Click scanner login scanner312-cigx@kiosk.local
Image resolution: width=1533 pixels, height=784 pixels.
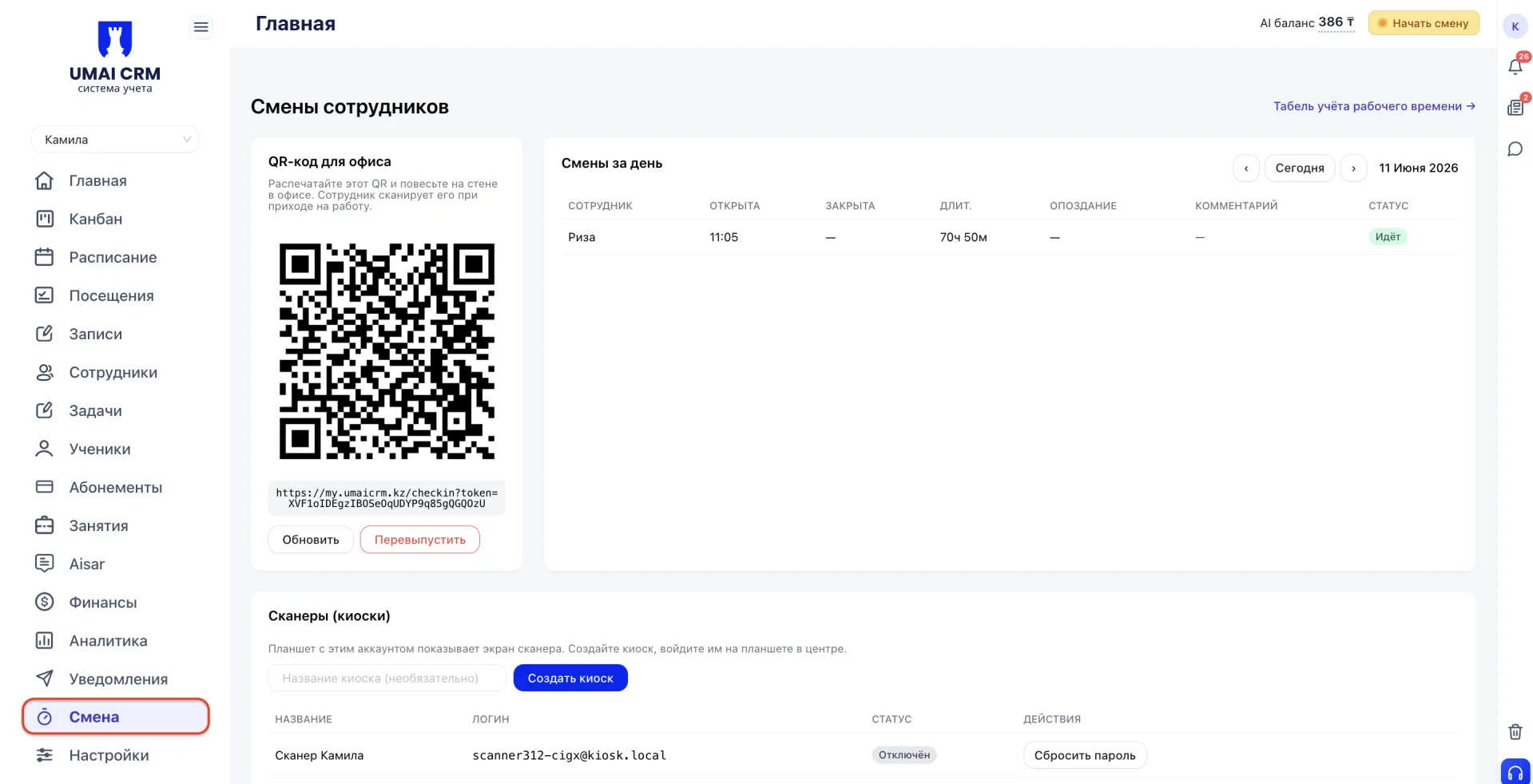click(569, 755)
